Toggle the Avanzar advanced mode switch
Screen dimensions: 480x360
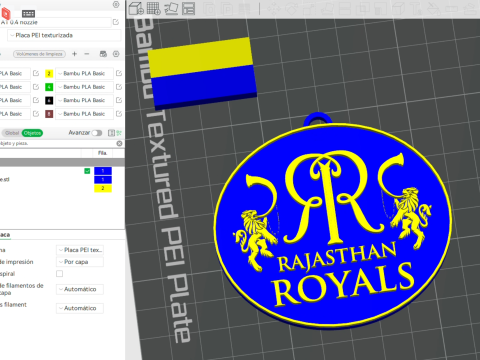97,133
